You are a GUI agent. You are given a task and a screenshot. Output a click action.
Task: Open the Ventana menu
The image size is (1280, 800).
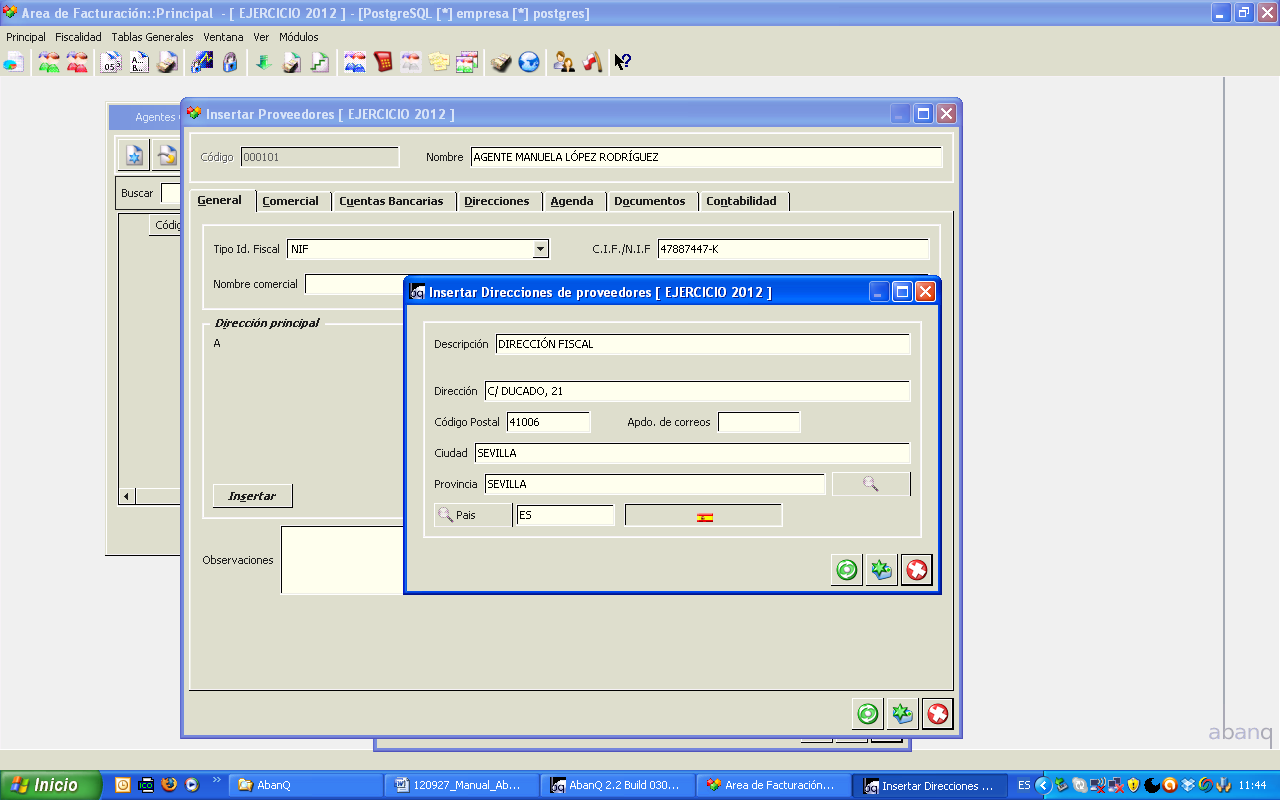(223, 37)
